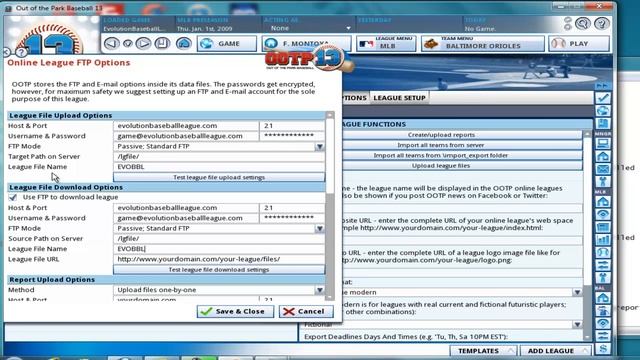Go back with the left arrow navigation icon
Image resolution: width=640 pixels, height=360 pixels.
pos(111,43)
